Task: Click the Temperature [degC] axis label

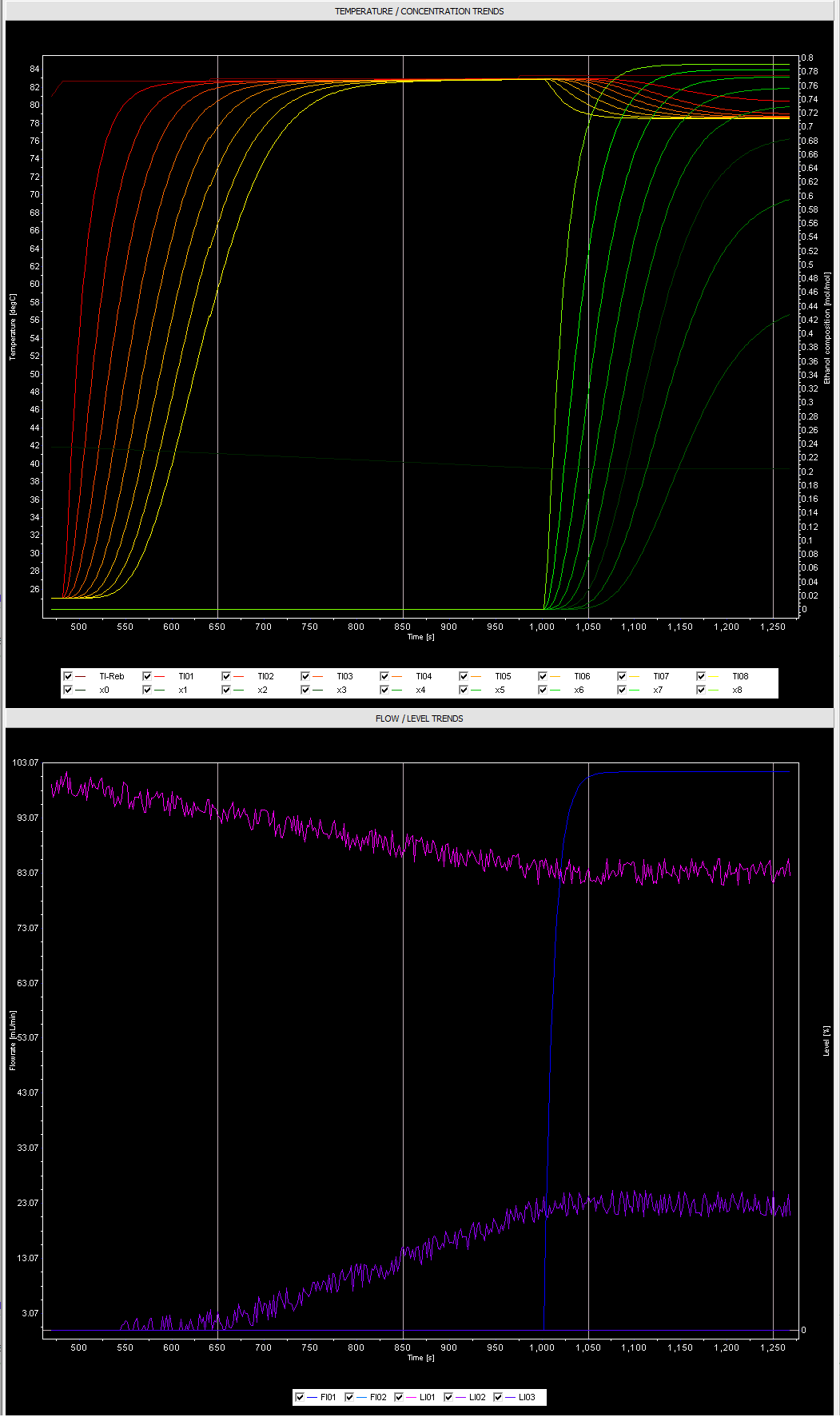Action: coord(13,326)
